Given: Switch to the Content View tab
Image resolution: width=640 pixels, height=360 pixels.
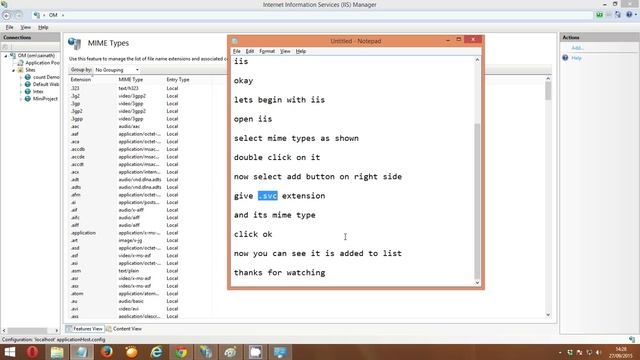Looking at the screenshot, I should (124, 329).
